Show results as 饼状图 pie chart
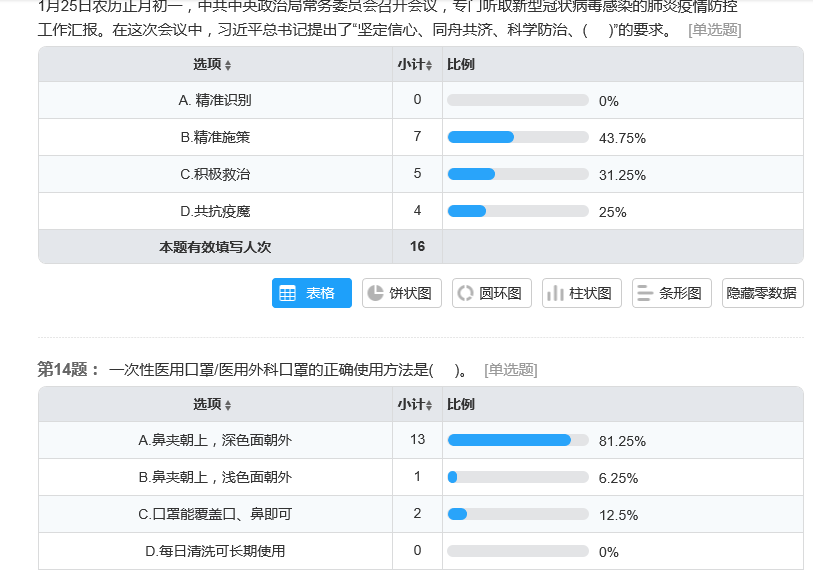Viewport: 813px width, 570px height. click(x=402, y=293)
